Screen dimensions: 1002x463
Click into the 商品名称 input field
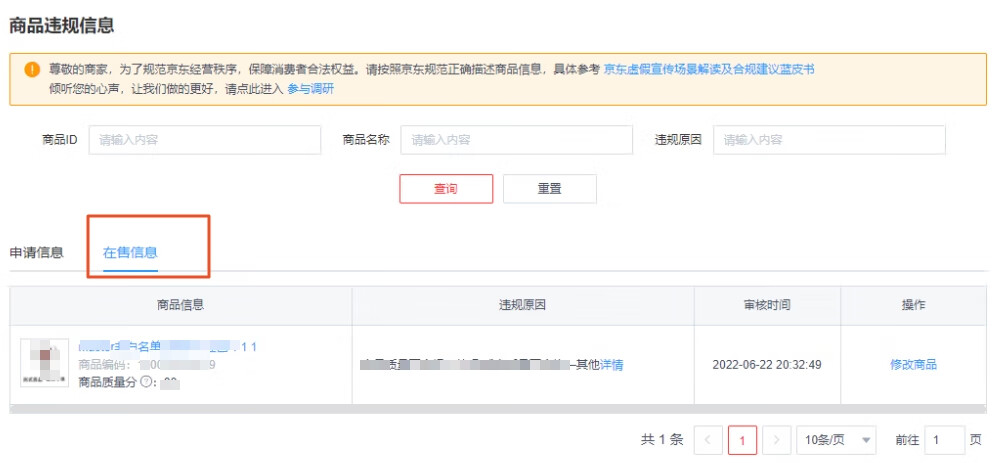[x=516, y=140]
